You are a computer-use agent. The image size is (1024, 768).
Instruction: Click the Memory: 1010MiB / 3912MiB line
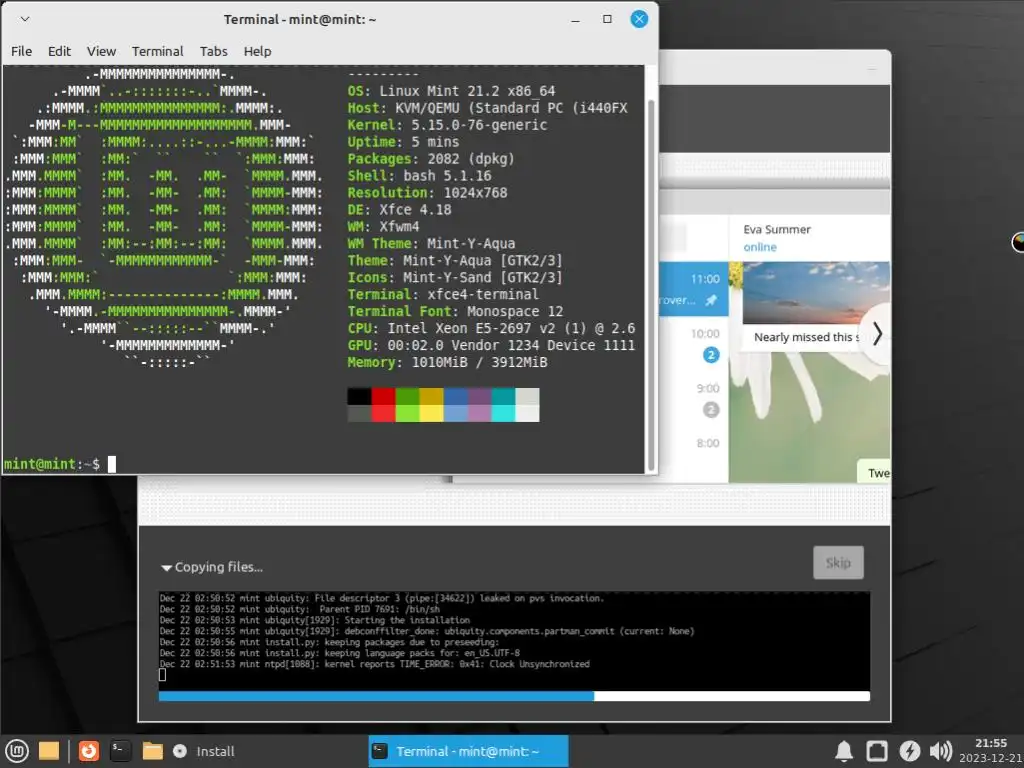(447, 362)
